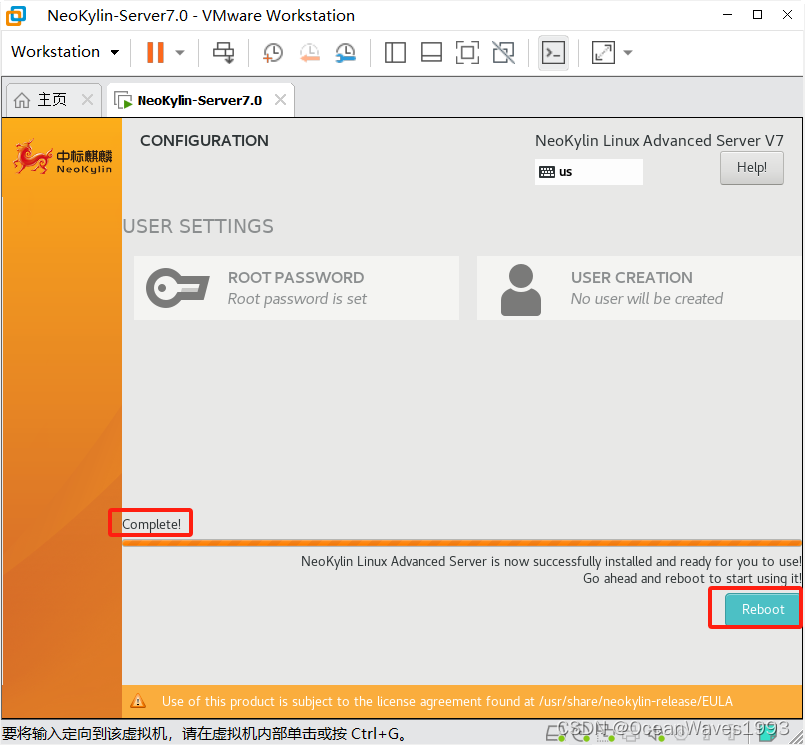Viewport: 805px width, 745px height.
Task: Click the Help! button
Action: [751, 168]
